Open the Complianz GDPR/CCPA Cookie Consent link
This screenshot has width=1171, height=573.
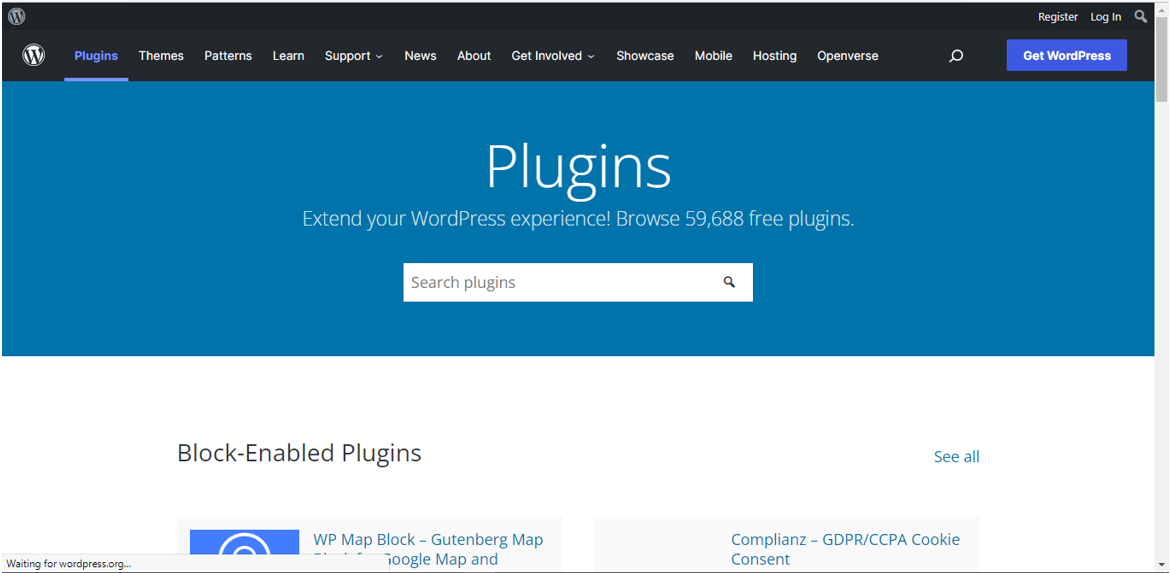[845, 549]
